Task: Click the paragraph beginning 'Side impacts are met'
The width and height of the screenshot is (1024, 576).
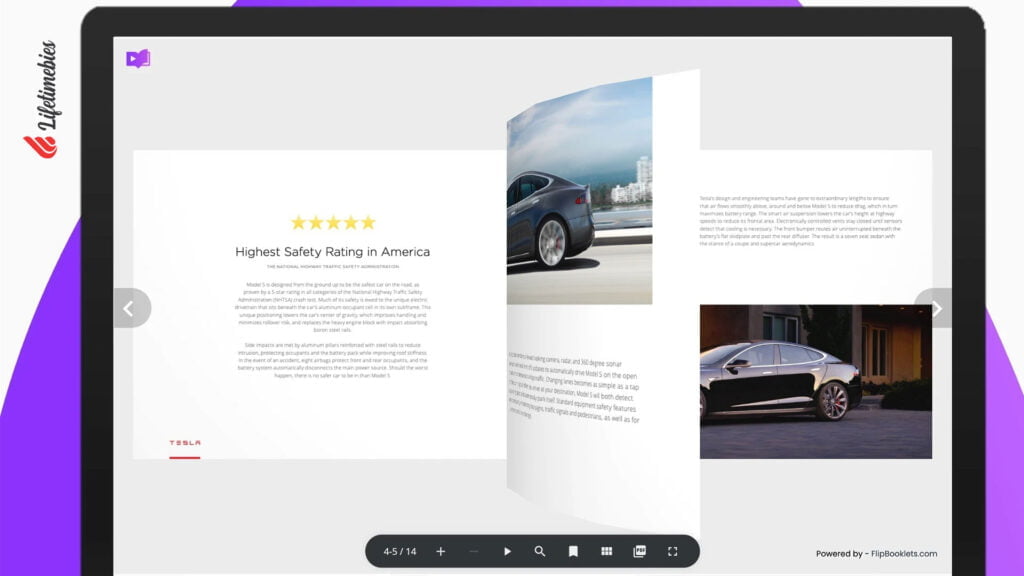Action: pyautogui.click(x=332, y=360)
